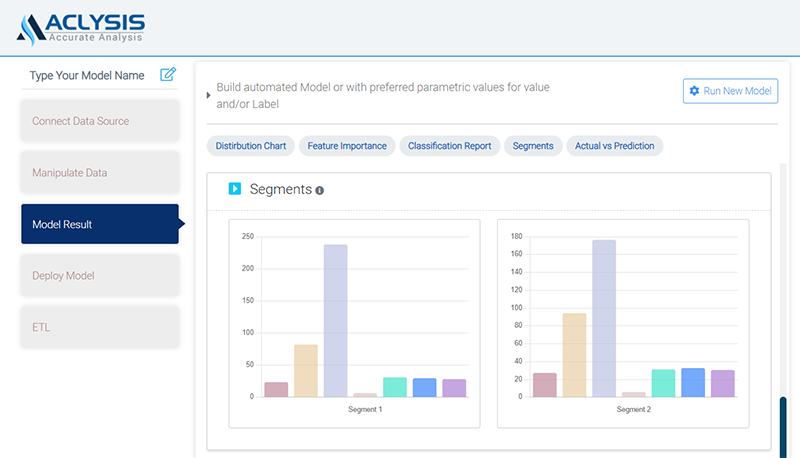800x458 pixels.
Task: Show the Distribution Chart section
Action: (250, 146)
